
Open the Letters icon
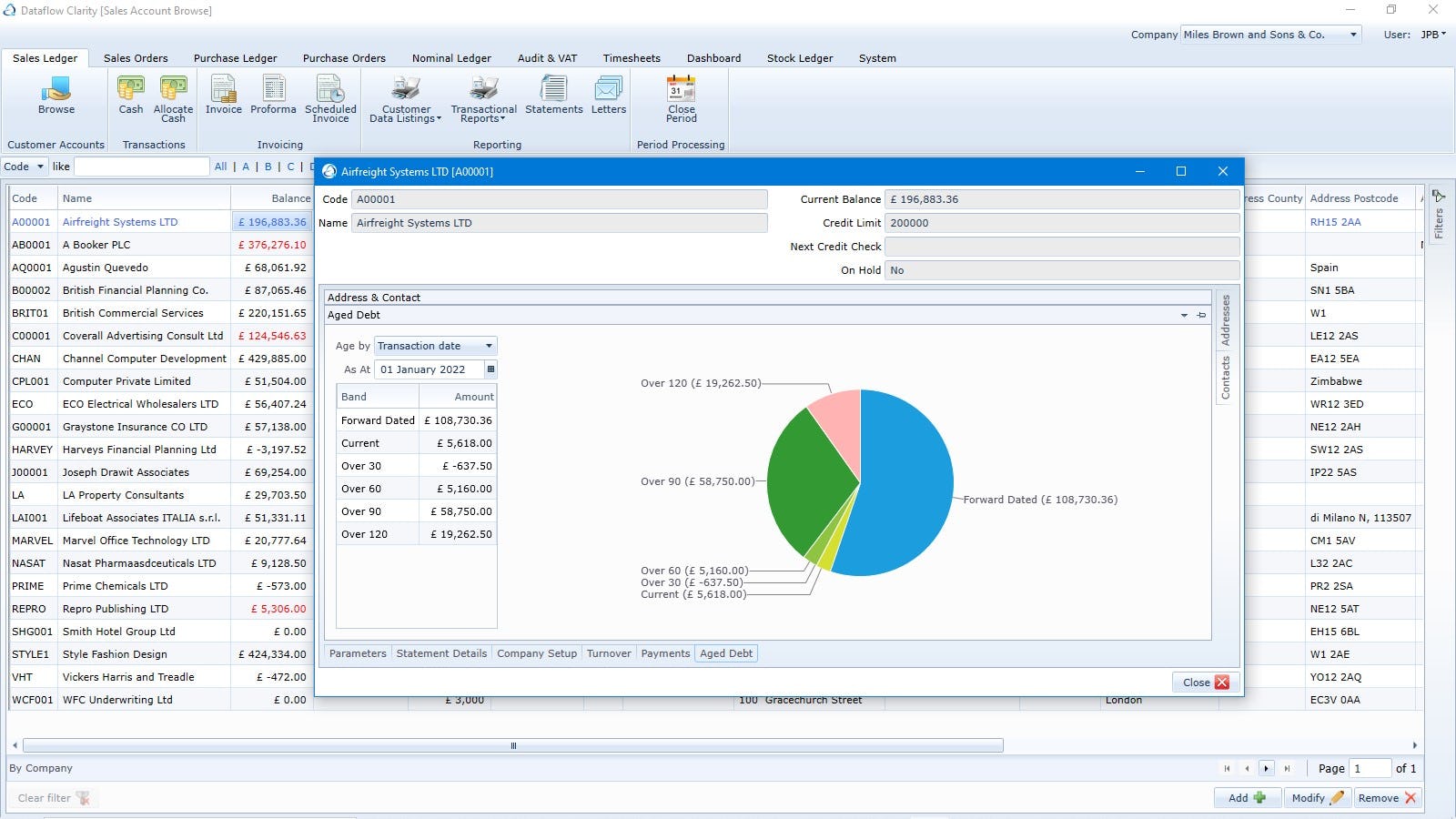point(609,95)
